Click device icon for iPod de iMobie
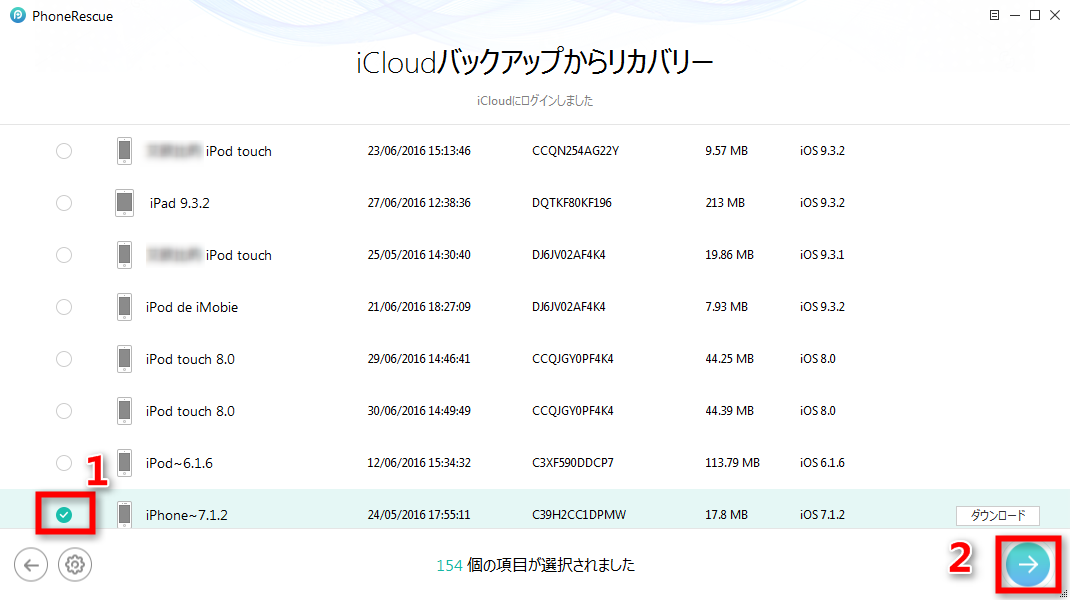 click(x=124, y=306)
